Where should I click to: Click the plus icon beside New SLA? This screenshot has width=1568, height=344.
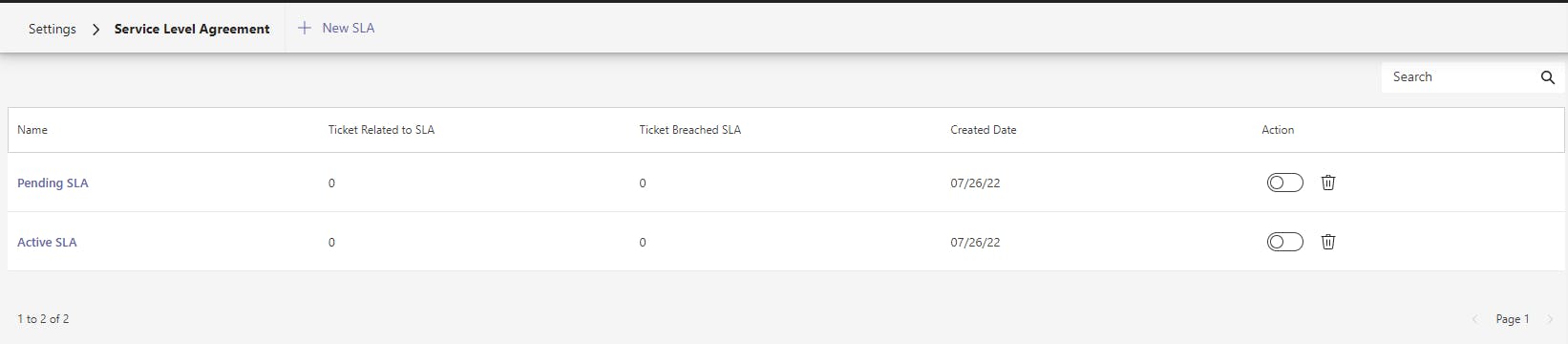(305, 28)
